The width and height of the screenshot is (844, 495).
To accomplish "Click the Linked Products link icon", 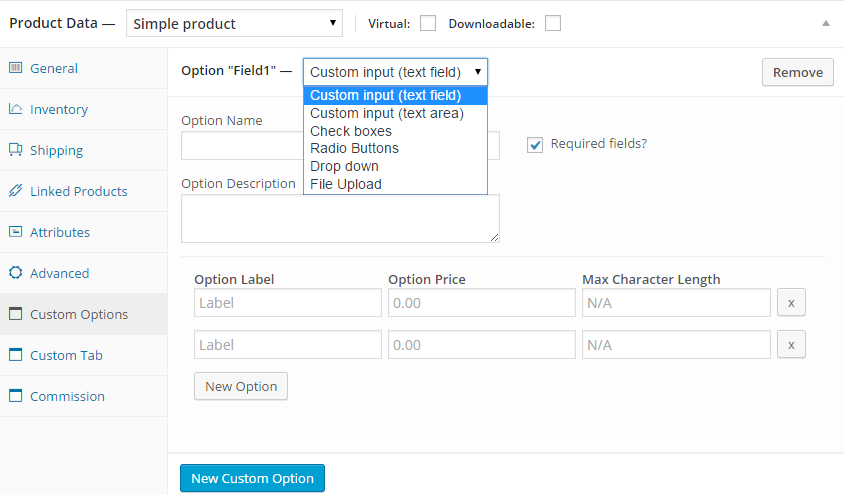I will coord(16,191).
